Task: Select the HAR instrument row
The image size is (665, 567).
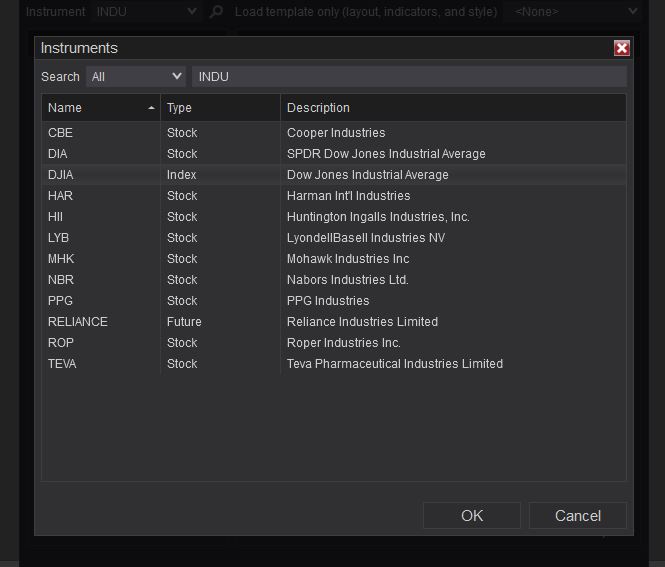Action: coord(334,196)
